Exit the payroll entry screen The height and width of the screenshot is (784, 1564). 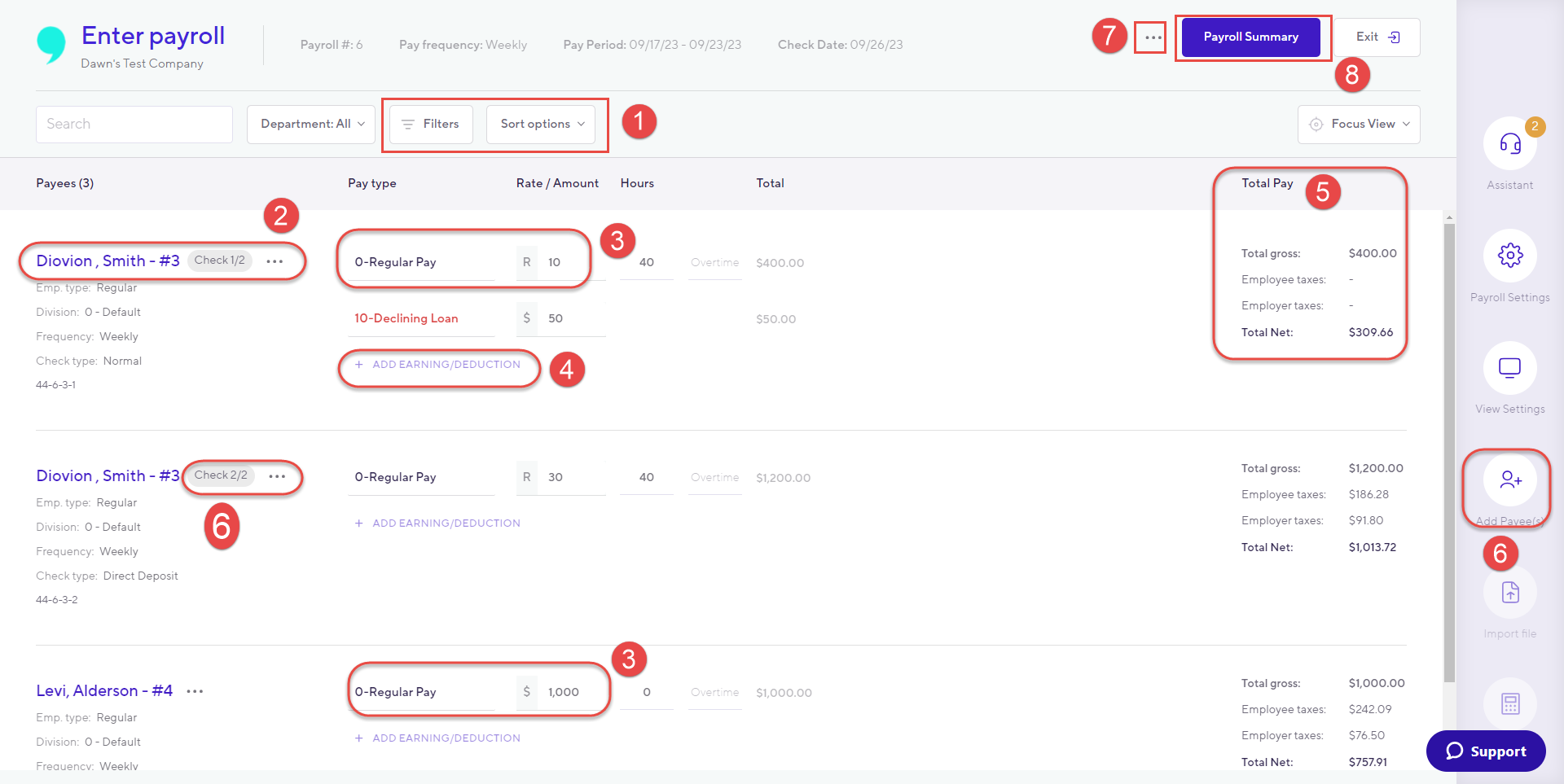tap(1377, 37)
